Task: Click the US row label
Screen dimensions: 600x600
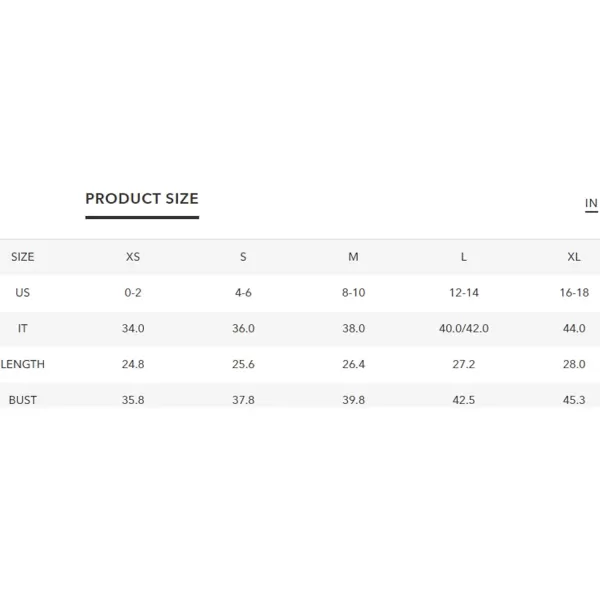Action: 23,293
